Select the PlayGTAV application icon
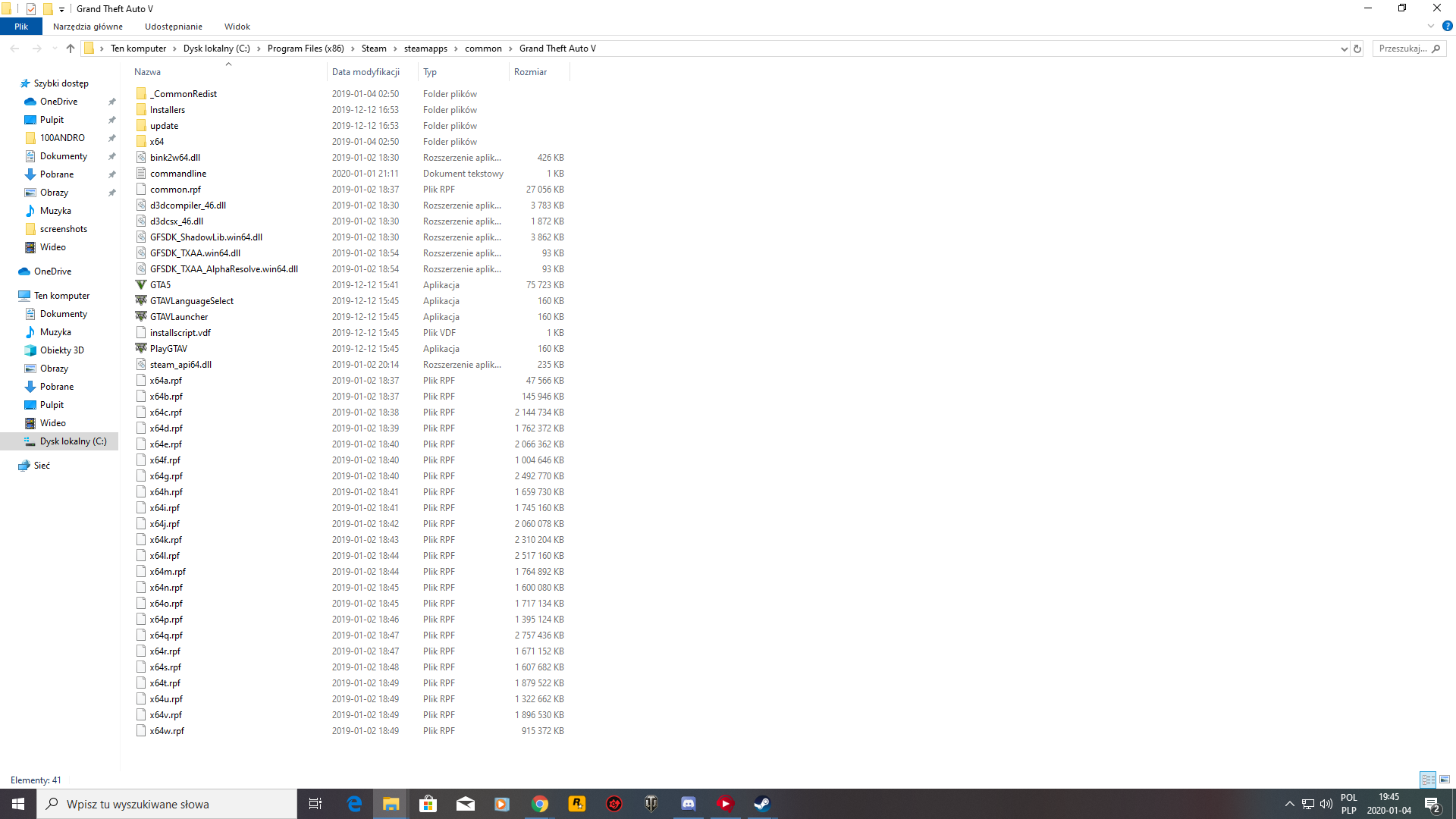This screenshot has width=1456, height=819. click(x=141, y=349)
